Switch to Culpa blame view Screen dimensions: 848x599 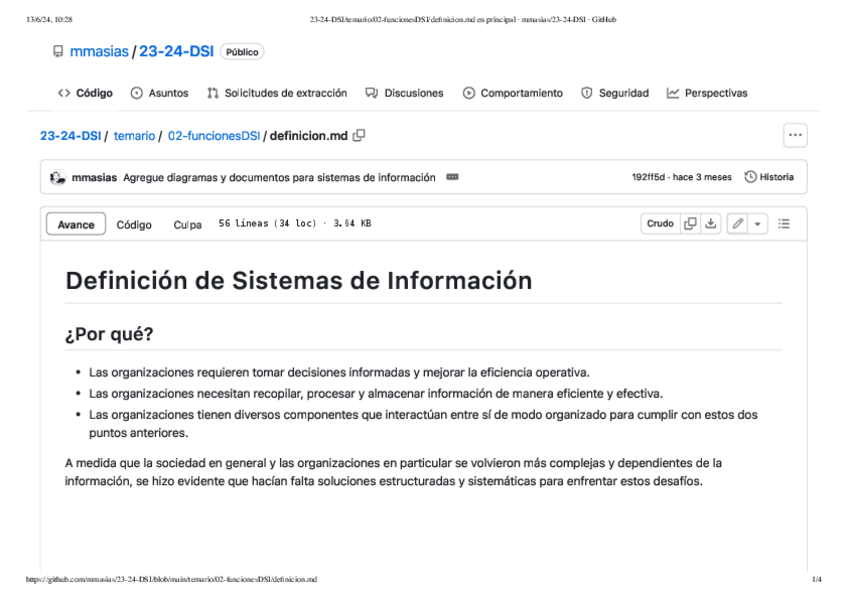[187, 225]
